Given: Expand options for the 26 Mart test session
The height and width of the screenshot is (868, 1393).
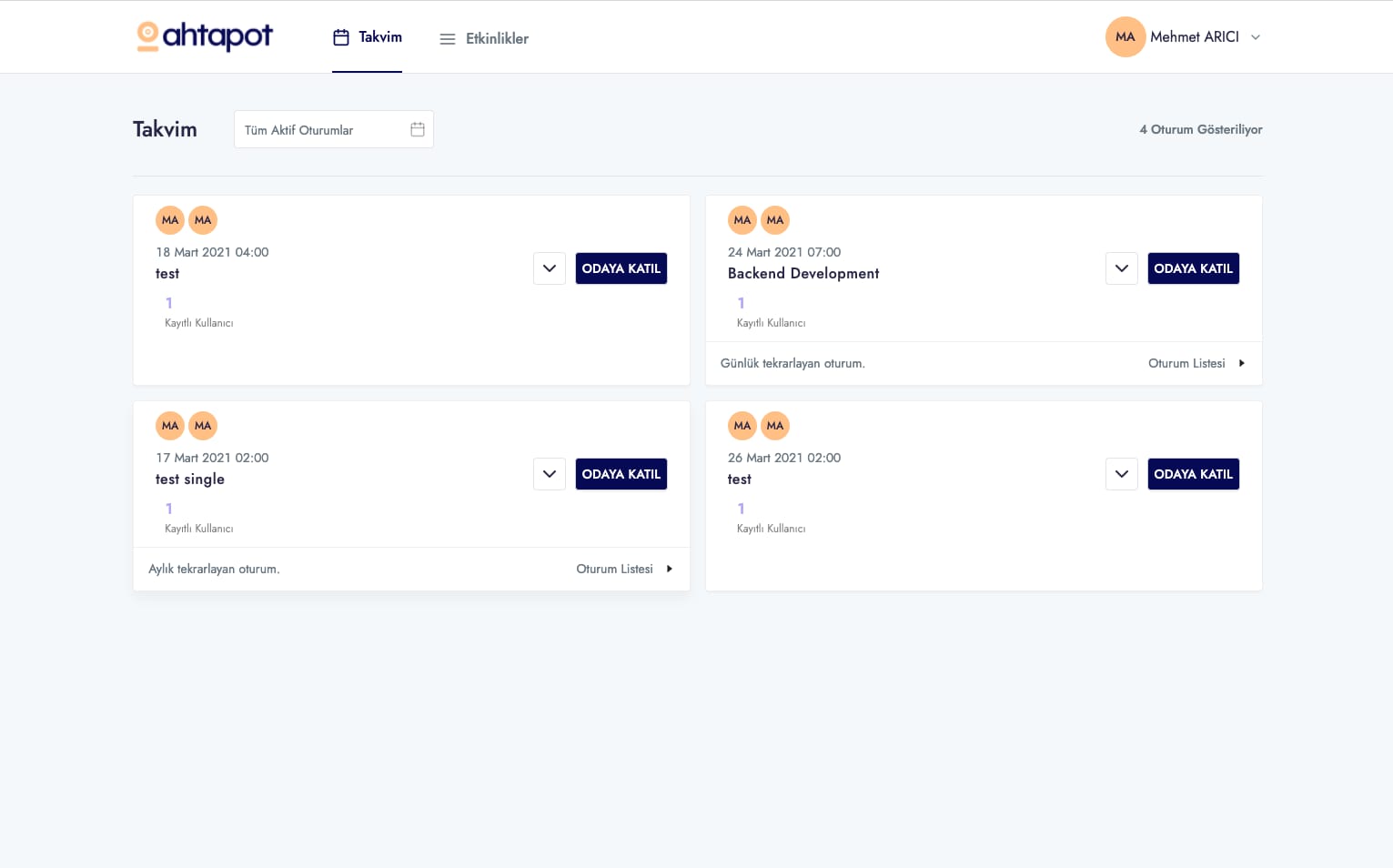Looking at the screenshot, I should [1122, 474].
